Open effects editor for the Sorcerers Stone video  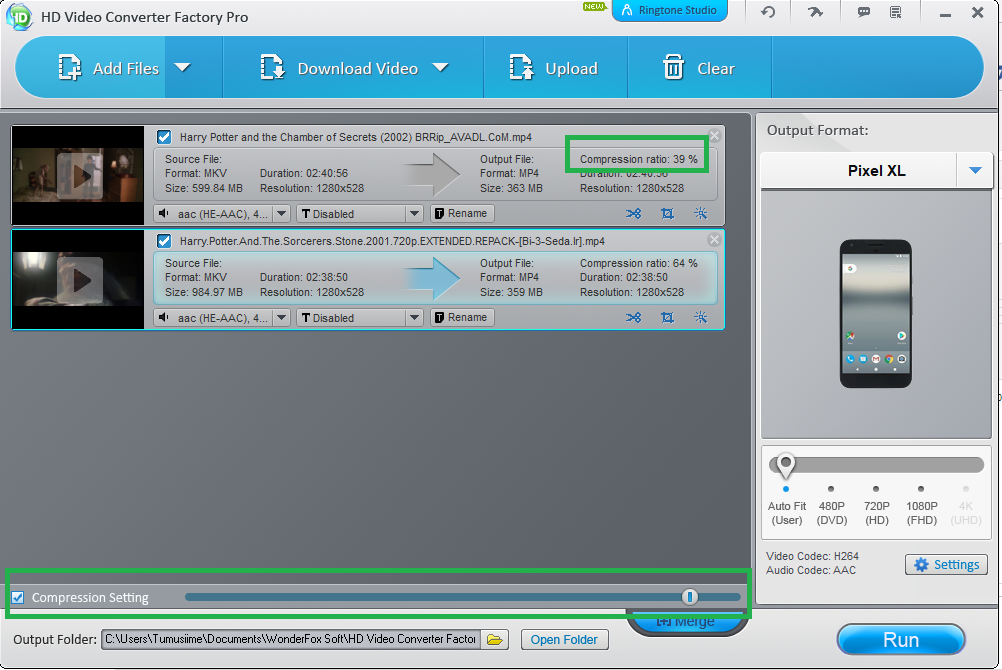[x=700, y=317]
